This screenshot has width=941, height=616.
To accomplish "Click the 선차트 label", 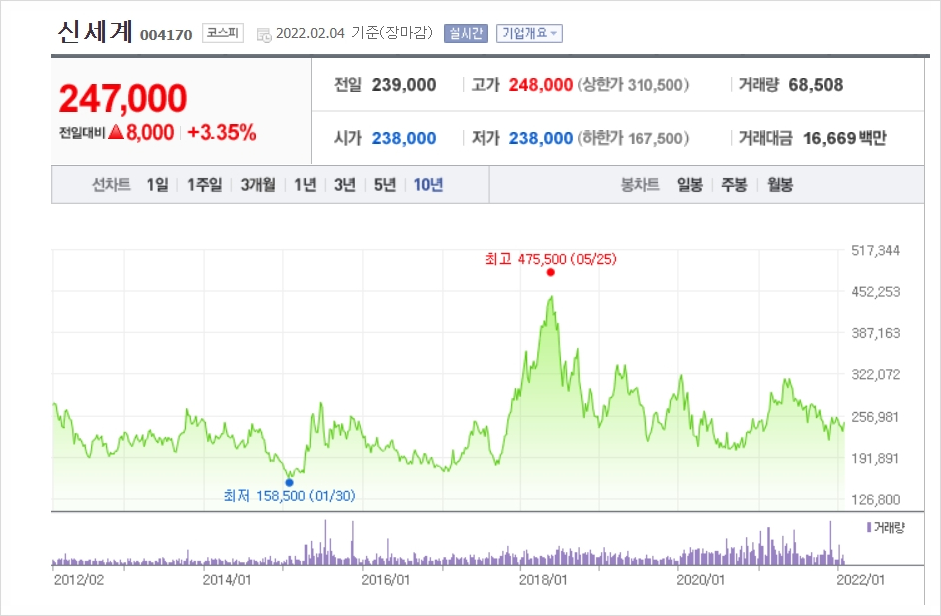I will pos(111,185).
